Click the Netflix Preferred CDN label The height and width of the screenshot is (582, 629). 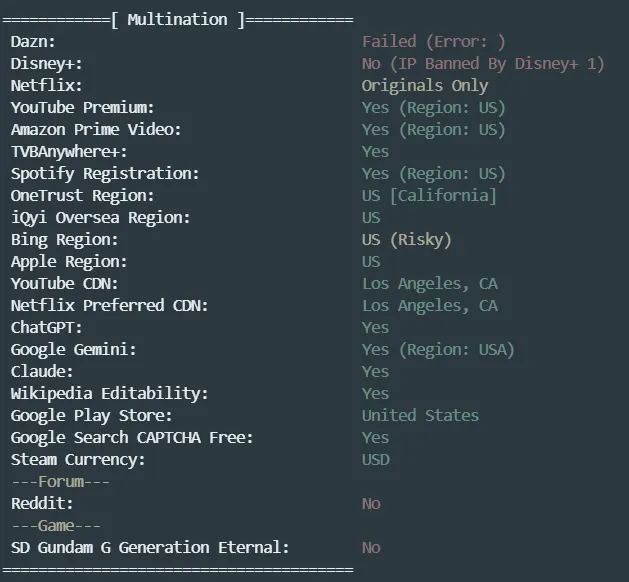click(109, 306)
